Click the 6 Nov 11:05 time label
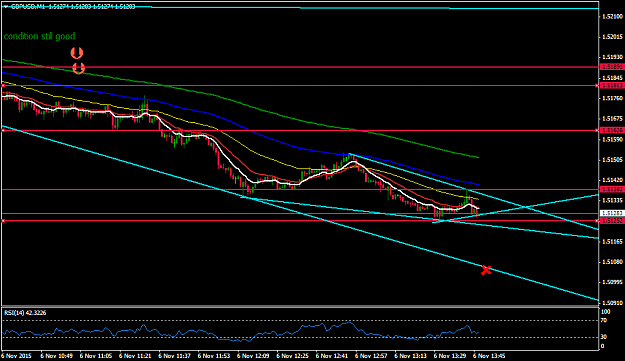 (x=96, y=355)
